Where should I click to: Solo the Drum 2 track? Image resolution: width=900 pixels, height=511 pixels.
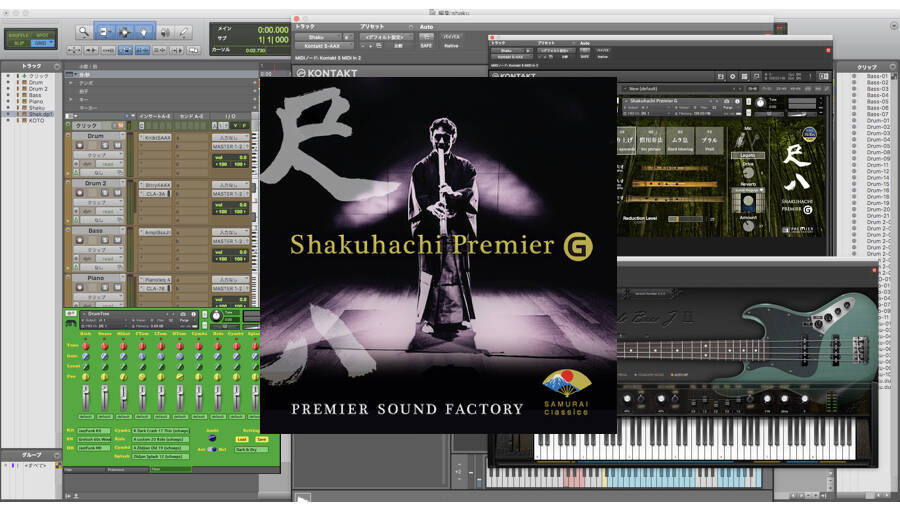pos(105,192)
